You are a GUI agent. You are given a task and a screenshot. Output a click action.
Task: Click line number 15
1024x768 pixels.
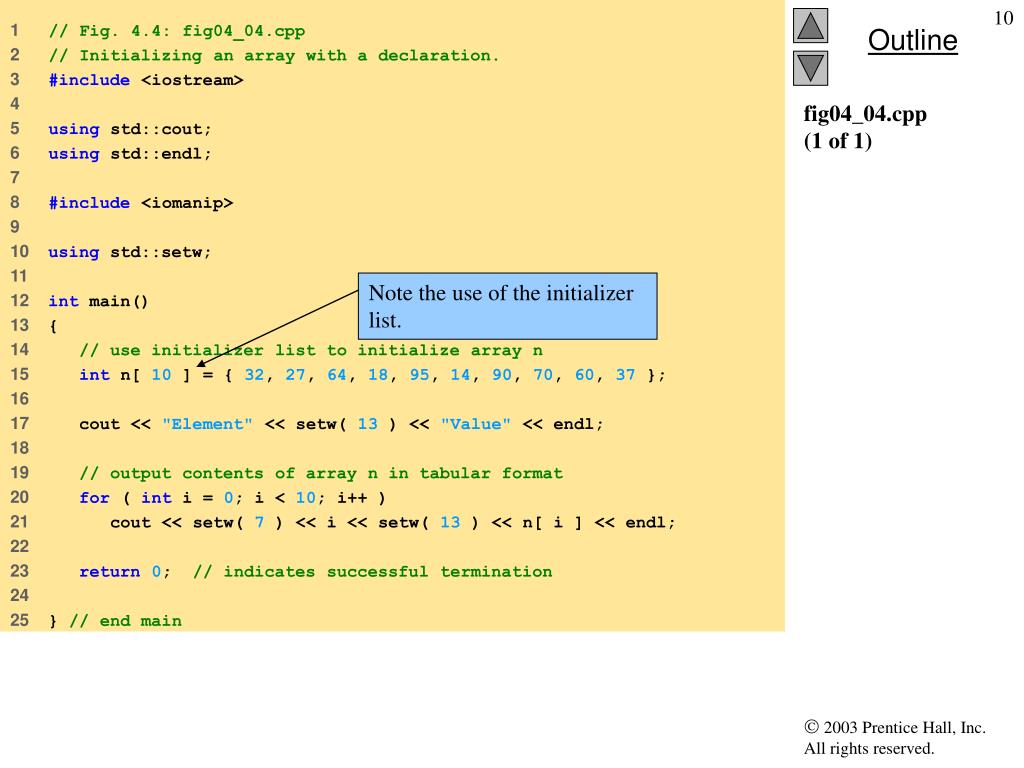pyautogui.click(x=20, y=374)
